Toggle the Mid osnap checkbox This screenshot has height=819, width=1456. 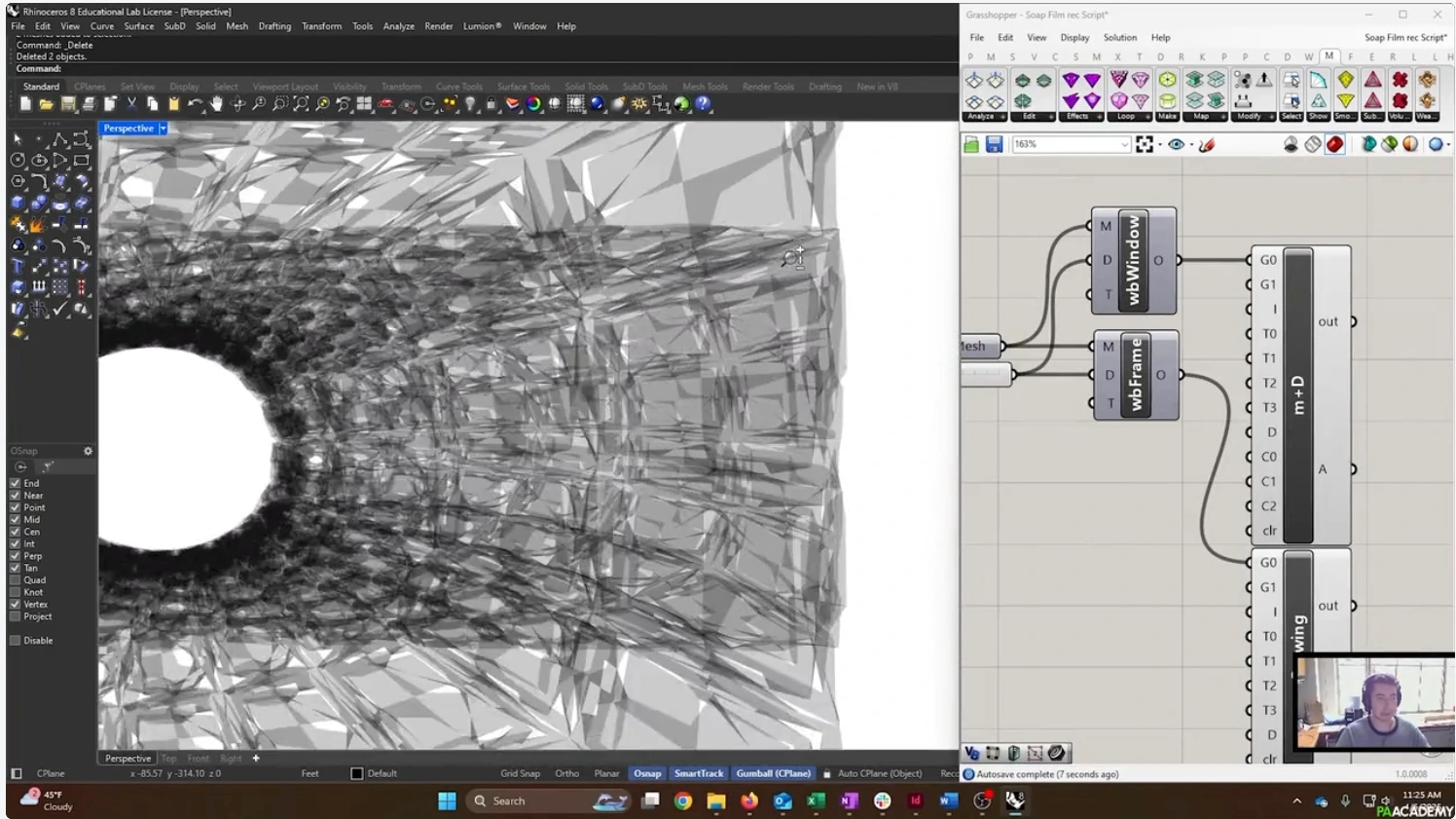(15, 520)
